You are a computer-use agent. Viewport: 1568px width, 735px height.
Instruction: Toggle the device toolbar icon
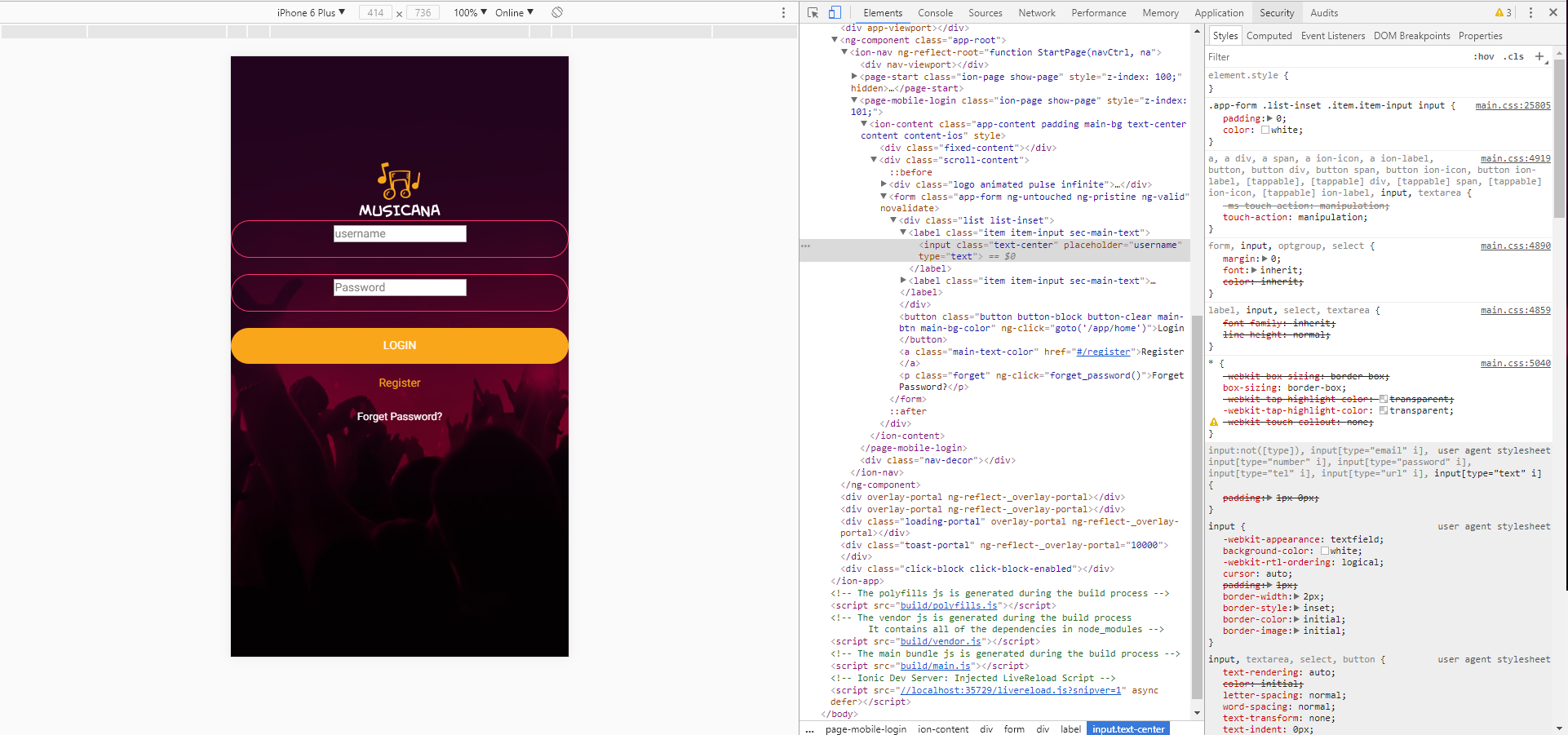tap(835, 12)
